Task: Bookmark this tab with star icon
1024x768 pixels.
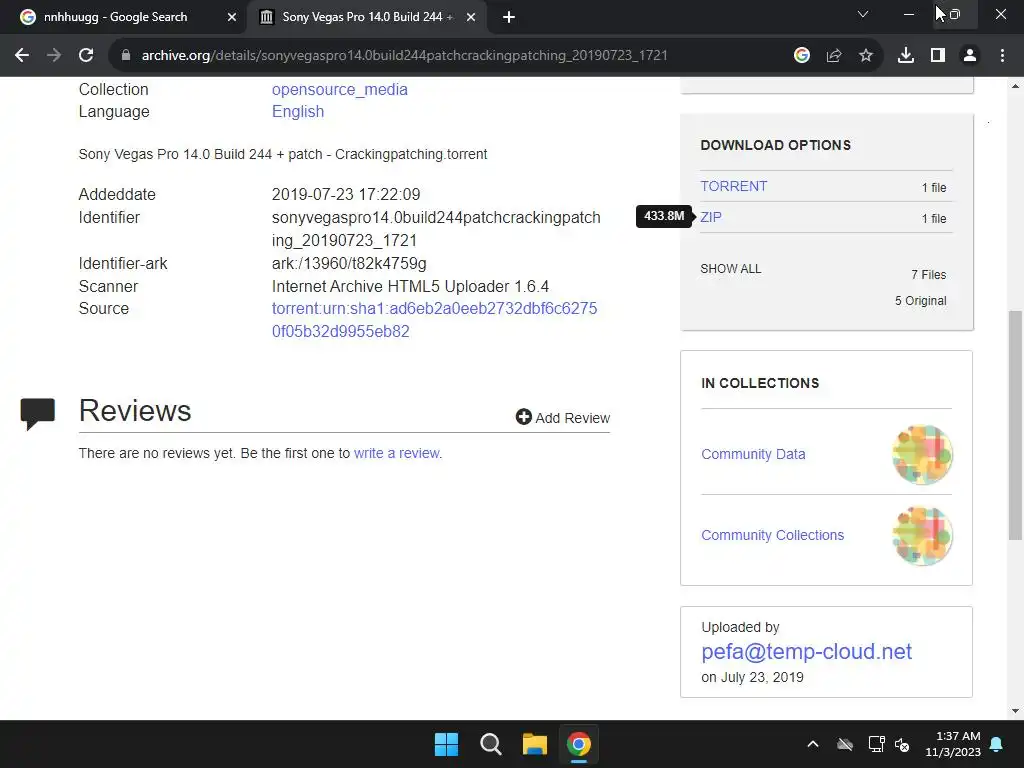Action: tap(865, 56)
